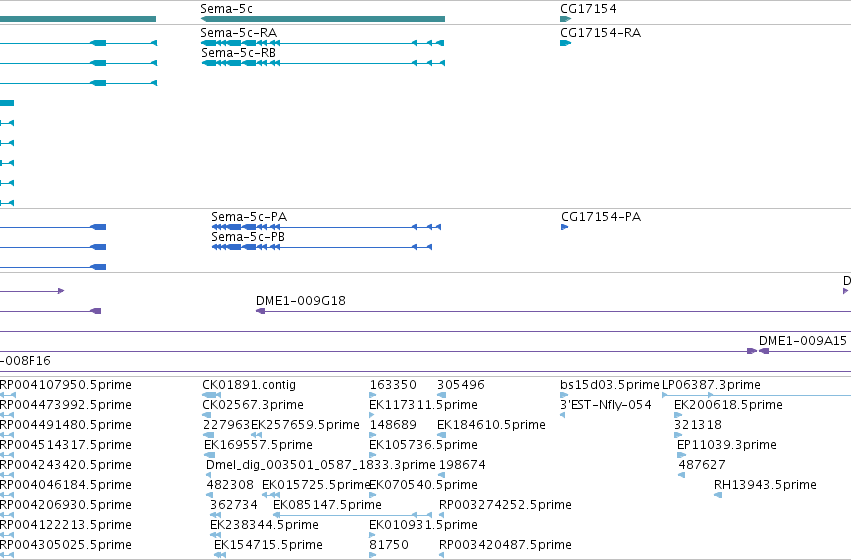Select the 3'EST-Nfly-054 label

click(x=606, y=405)
